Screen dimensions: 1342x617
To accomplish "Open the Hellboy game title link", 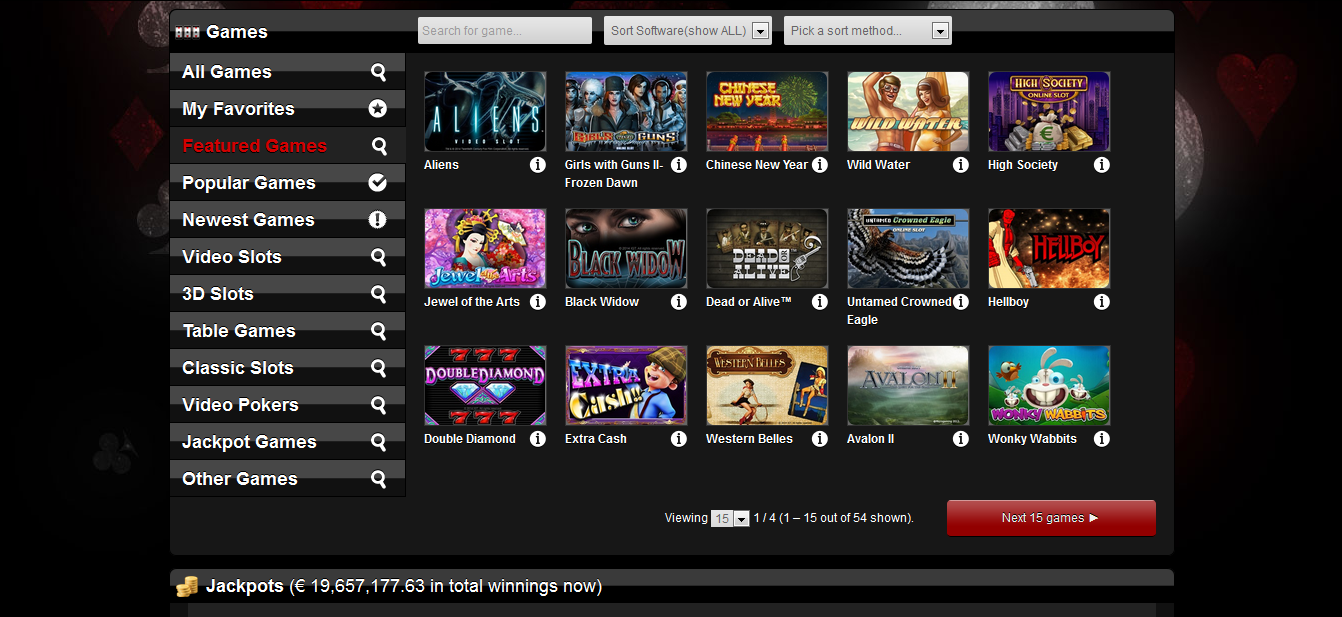I will (1008, 302).
